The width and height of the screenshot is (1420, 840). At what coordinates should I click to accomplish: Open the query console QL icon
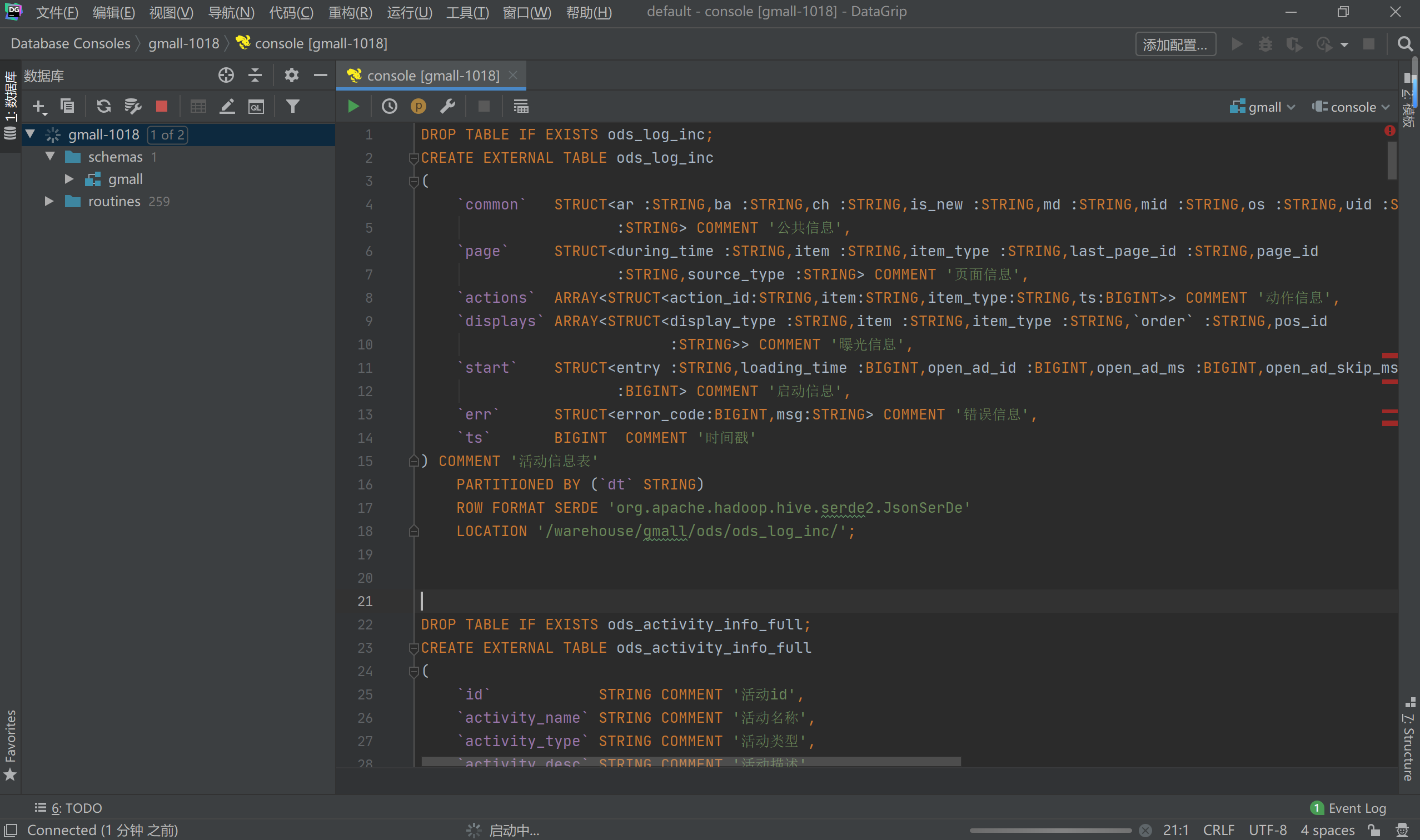(x=256, y=107)
